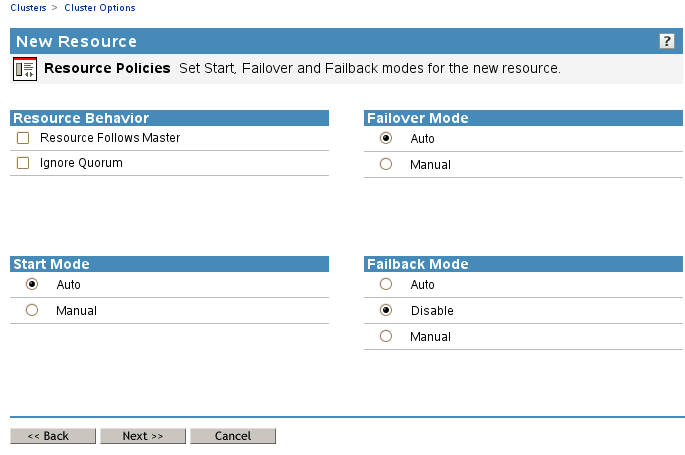Screen dimensions: 685x455
Task: Click the Start Mode section header
Action: [x=170, y=264]
